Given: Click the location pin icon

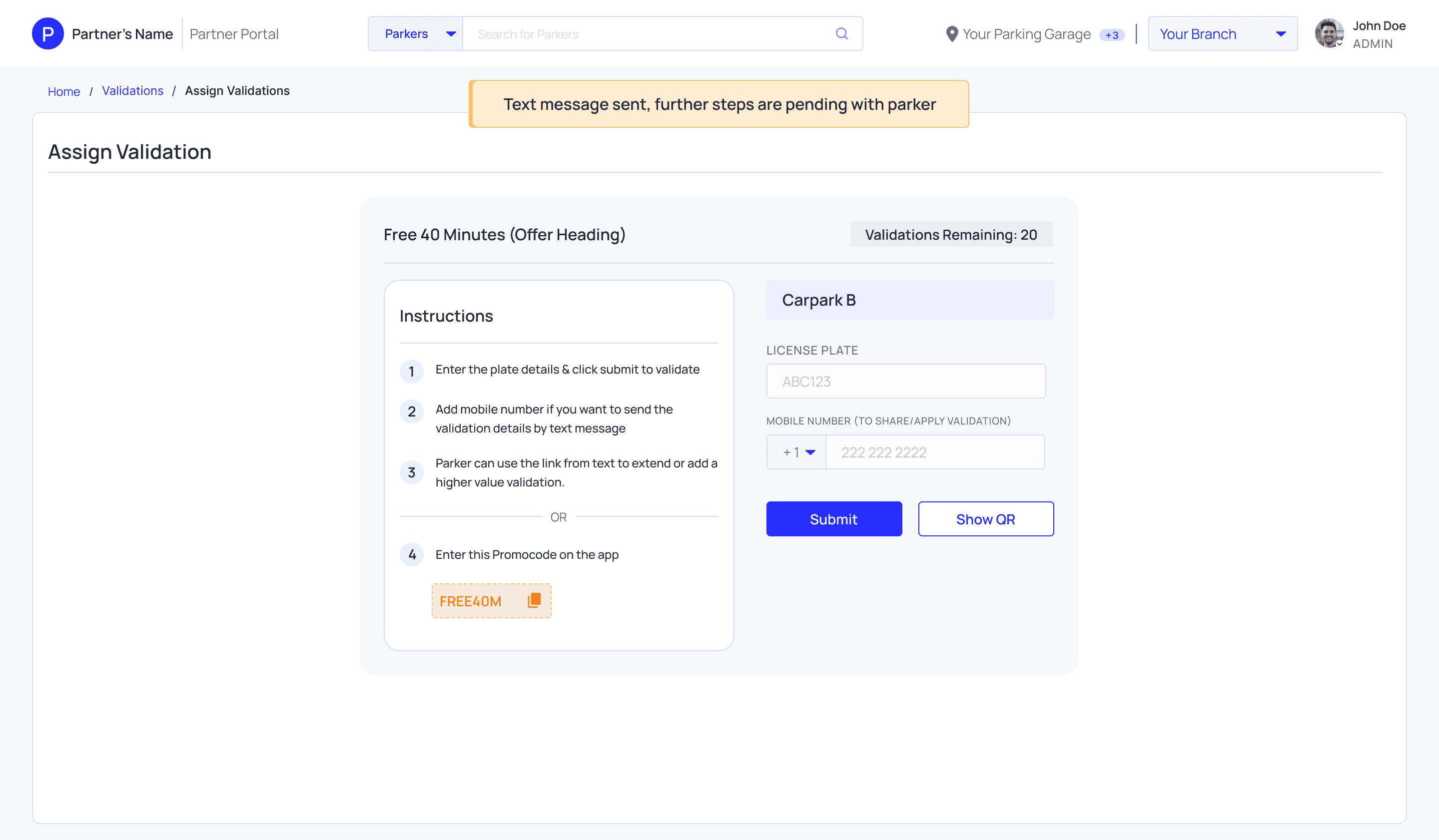Looking at the screenshot, I should coord(951,34).
